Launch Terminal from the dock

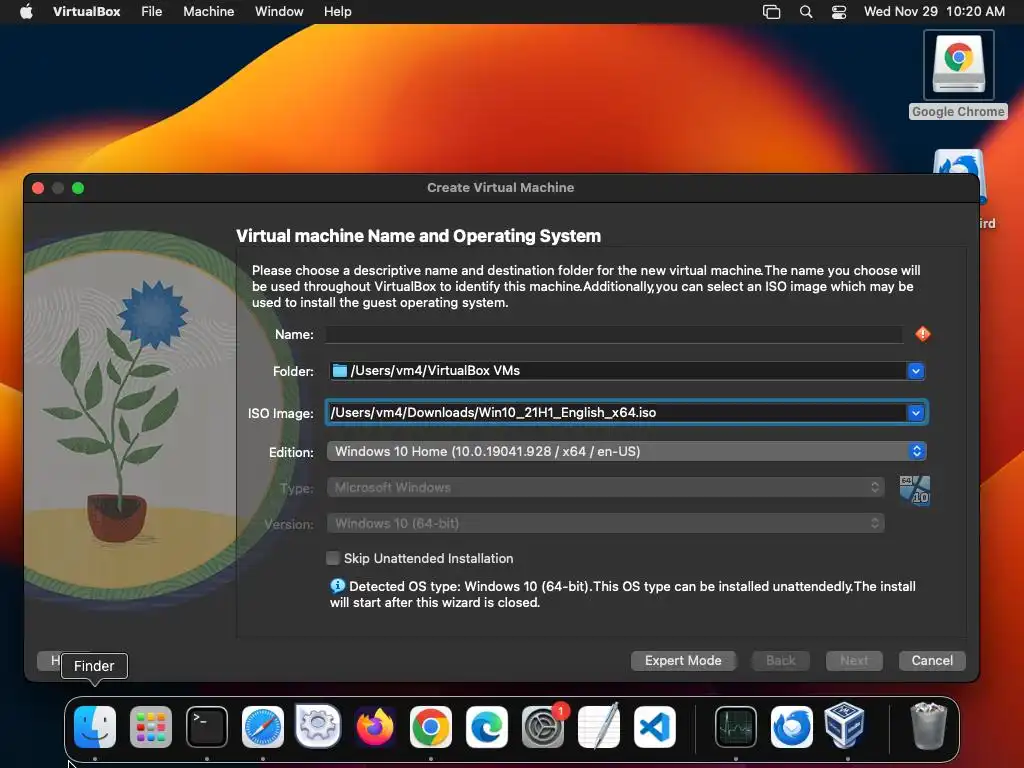click(207, 726)
